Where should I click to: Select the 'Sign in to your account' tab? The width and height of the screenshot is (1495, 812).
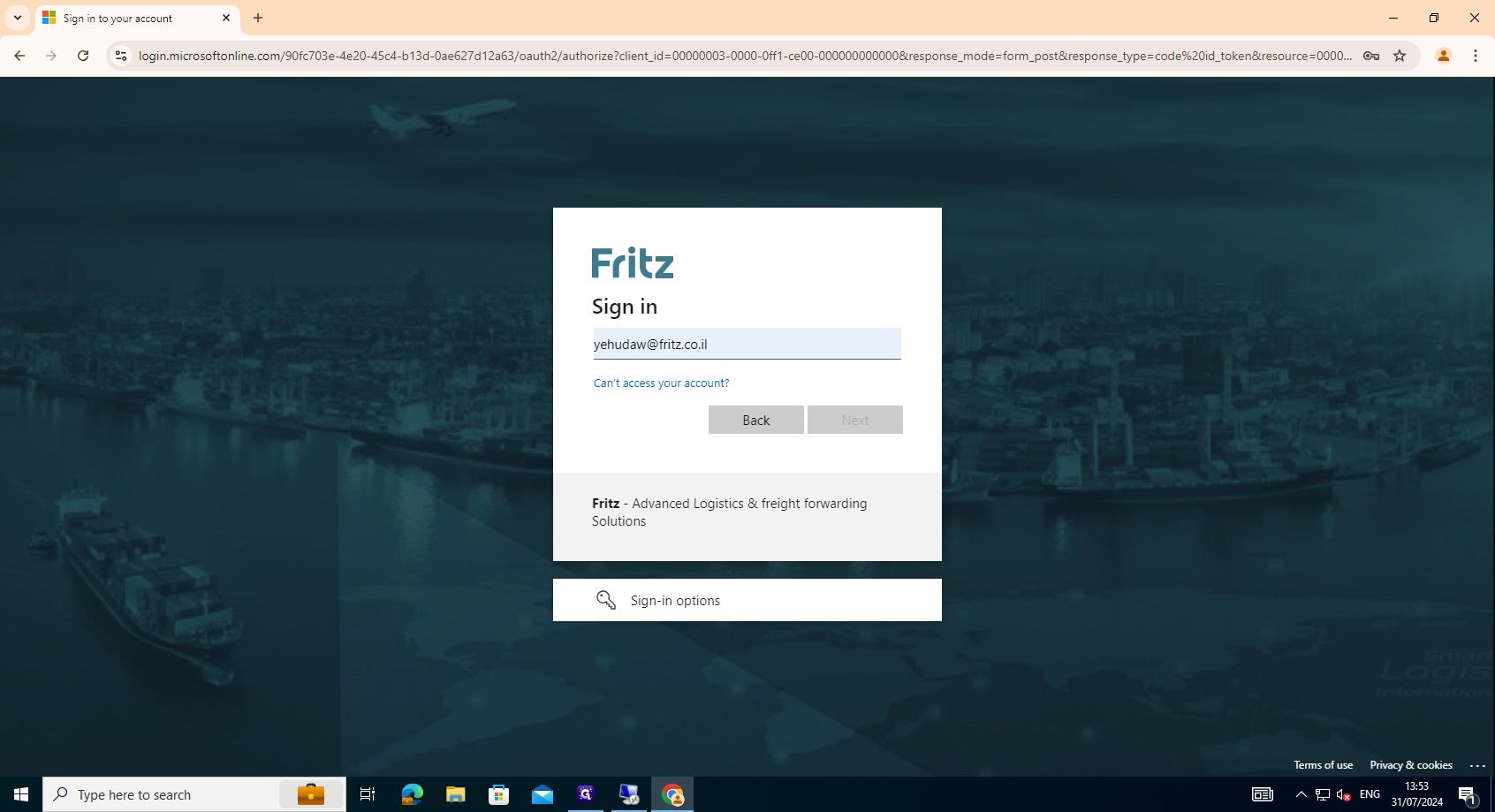click(137, 19)
